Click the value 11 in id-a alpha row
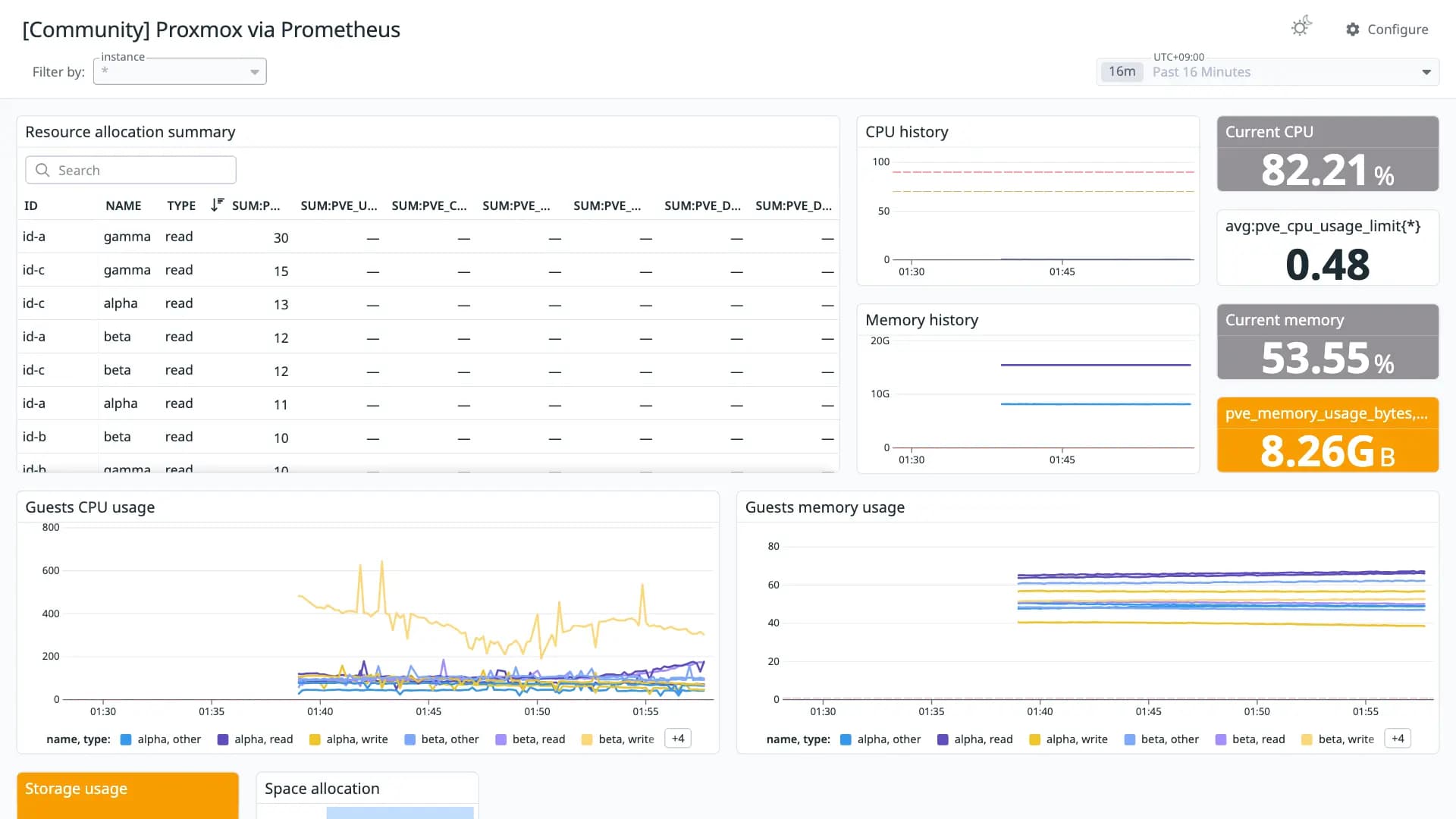This screenshot has height=819, width=1456. point(281,405)
